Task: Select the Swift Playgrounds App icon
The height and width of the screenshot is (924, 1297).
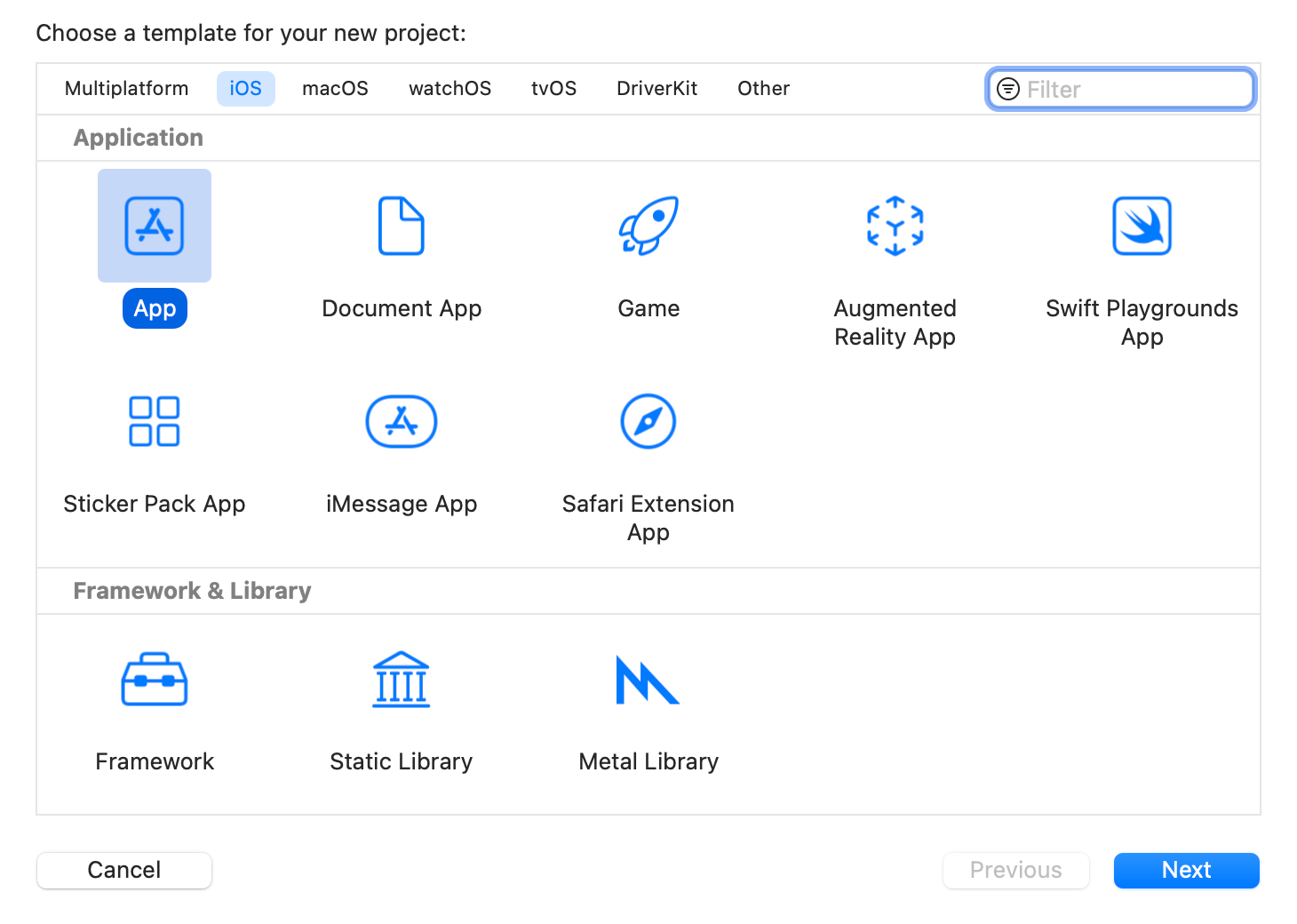Action: point(1142,226)
